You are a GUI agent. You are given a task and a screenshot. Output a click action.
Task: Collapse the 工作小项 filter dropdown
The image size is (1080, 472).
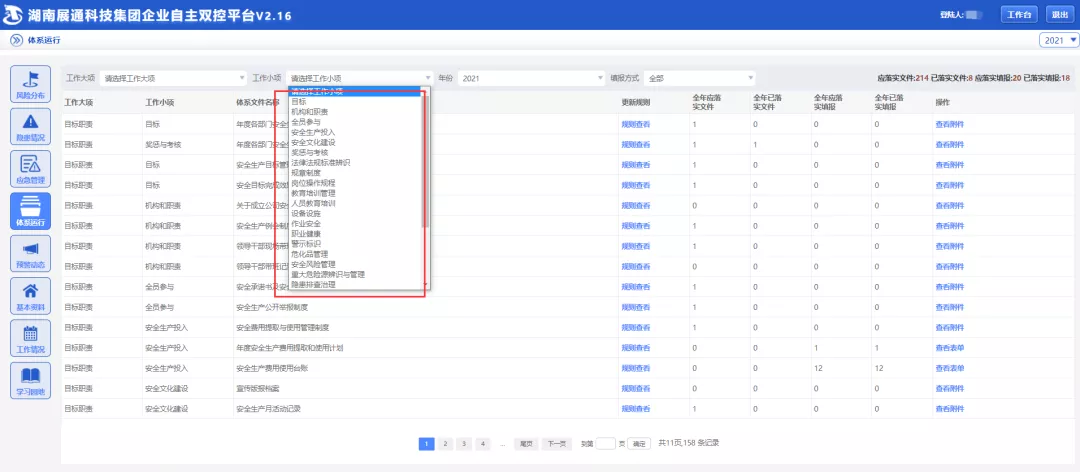point(360,79)
